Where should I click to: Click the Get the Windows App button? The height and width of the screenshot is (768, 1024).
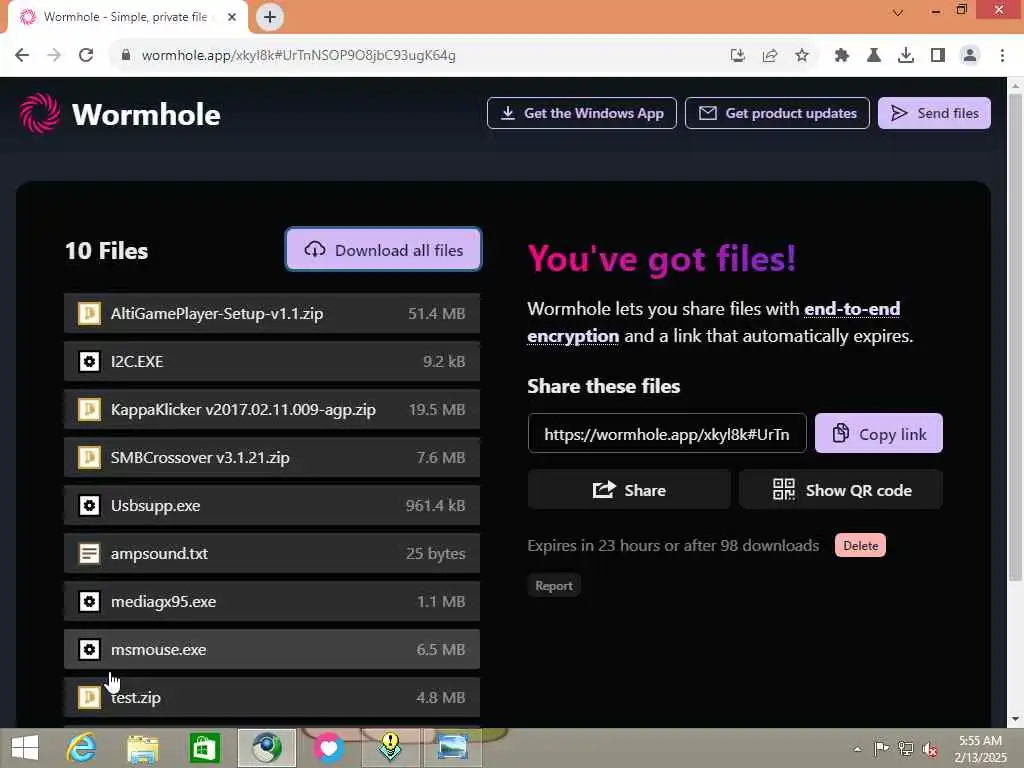click(x=581, y=113)
